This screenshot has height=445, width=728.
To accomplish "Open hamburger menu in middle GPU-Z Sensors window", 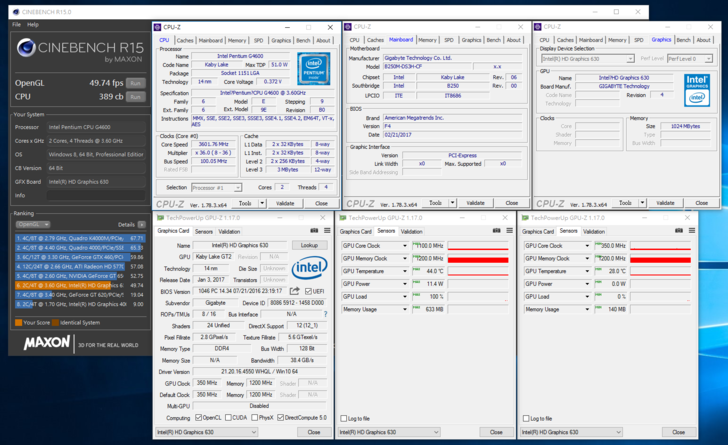I will pyautogui.click(x=510, y=230).
